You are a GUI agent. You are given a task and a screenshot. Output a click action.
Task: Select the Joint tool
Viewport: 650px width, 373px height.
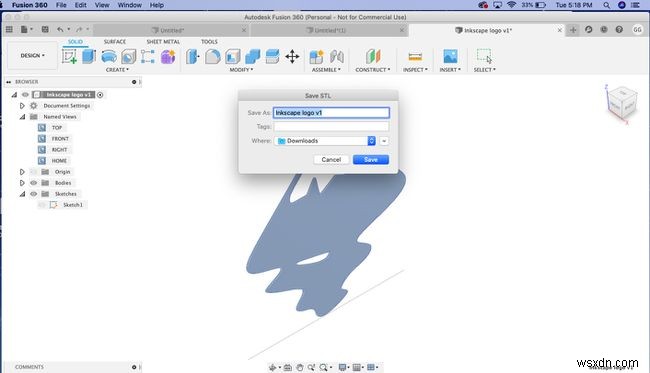point(337,57)
